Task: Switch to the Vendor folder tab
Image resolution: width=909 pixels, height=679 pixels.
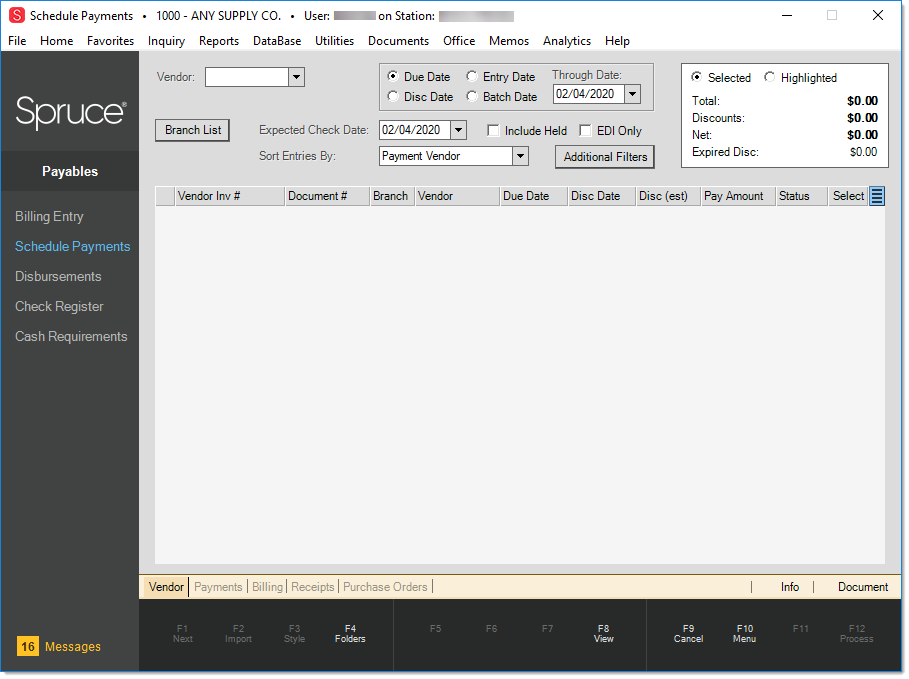Action: 167,589
